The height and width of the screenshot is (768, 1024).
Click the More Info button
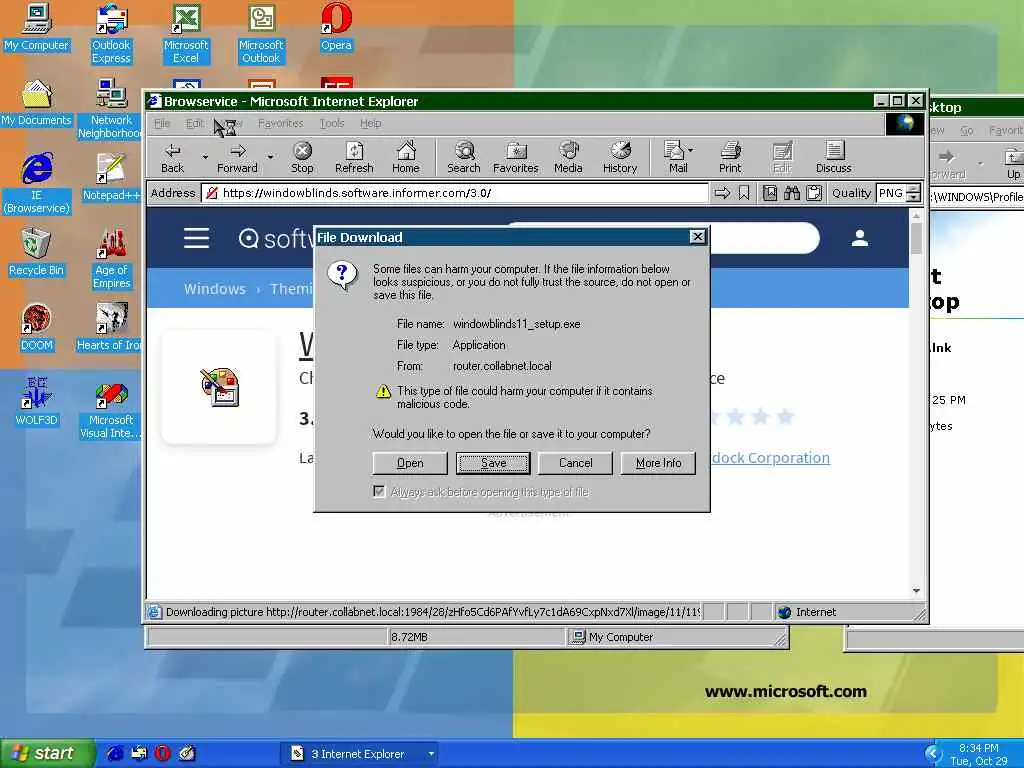658,463
